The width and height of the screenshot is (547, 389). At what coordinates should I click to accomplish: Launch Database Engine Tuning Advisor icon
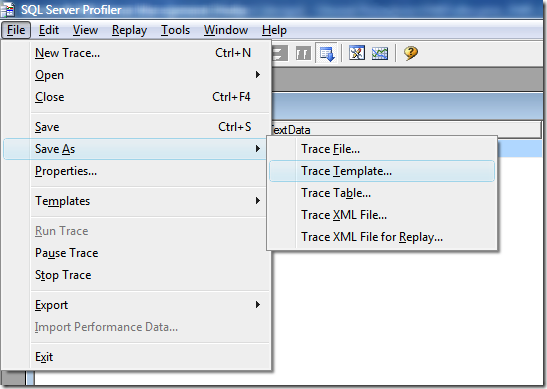point(357,53)
